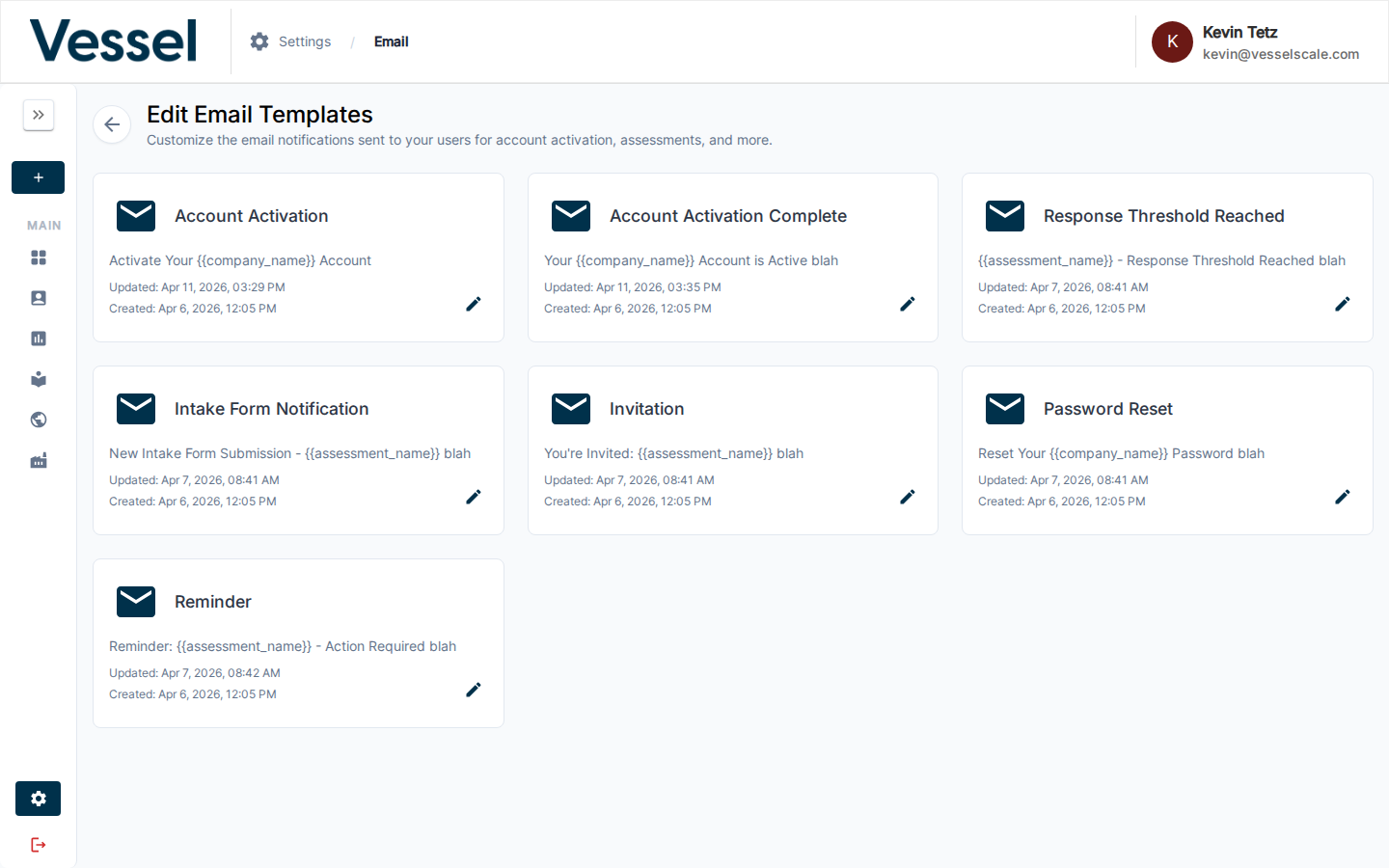Screen dimensions: 1389x868
Task: Open the bar chart reports icon in sidebar
Action: click(39, 339)
